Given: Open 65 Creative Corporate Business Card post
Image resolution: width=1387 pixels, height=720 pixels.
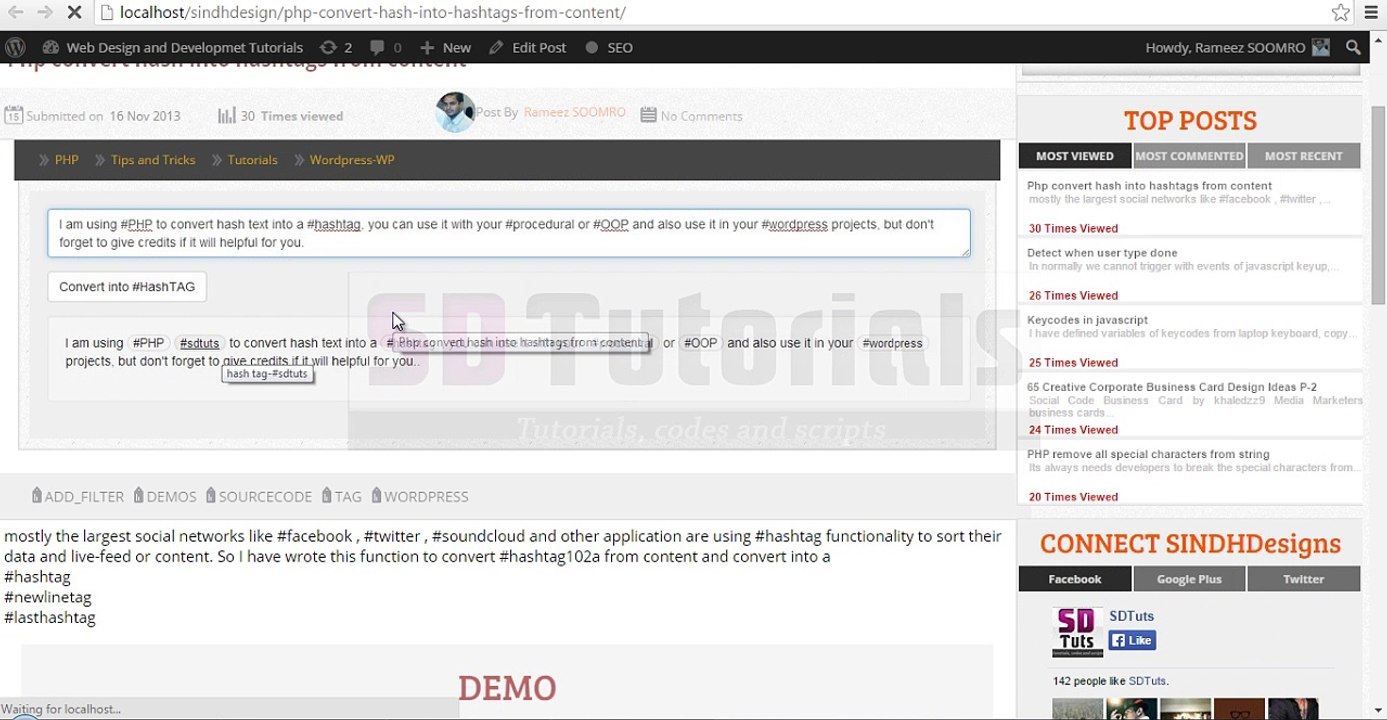Looking at the screenshot, I should tap(1172, 387).
